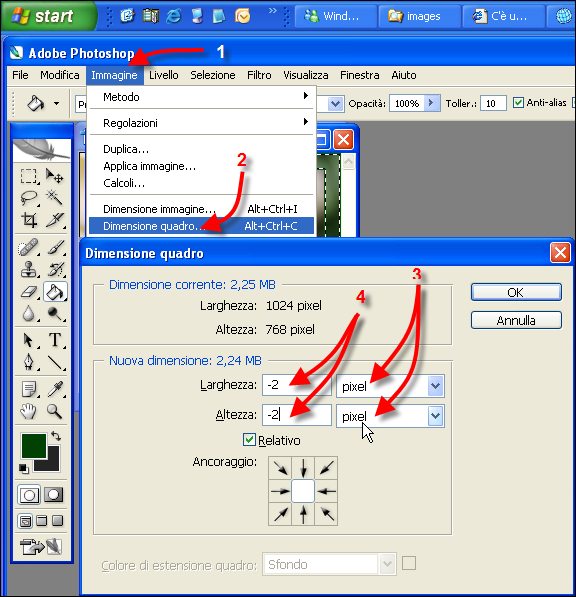Select the Move tool
The width and height of the screenshot is (576, 597).
pyautogui.click(x=54, y=176)
